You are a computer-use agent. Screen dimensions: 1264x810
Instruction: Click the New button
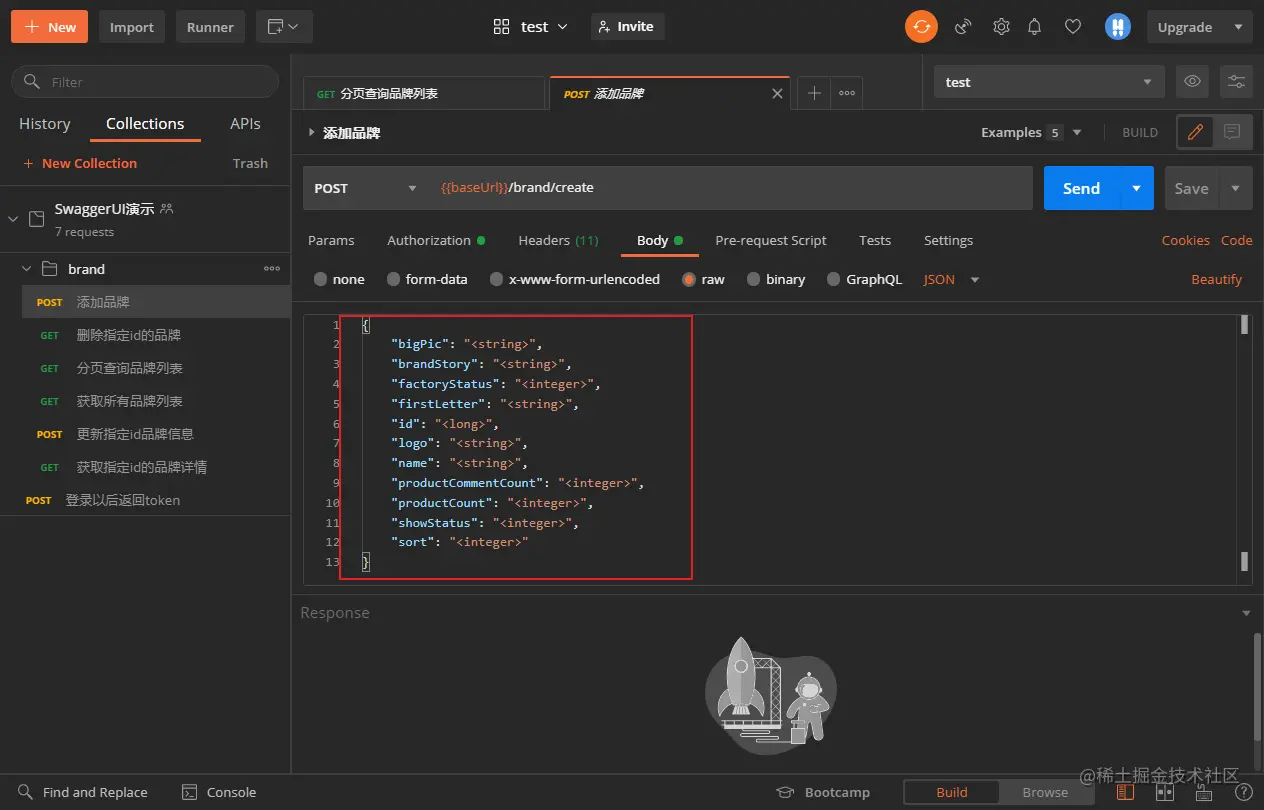pyautogui.click(x=49, y=27)
